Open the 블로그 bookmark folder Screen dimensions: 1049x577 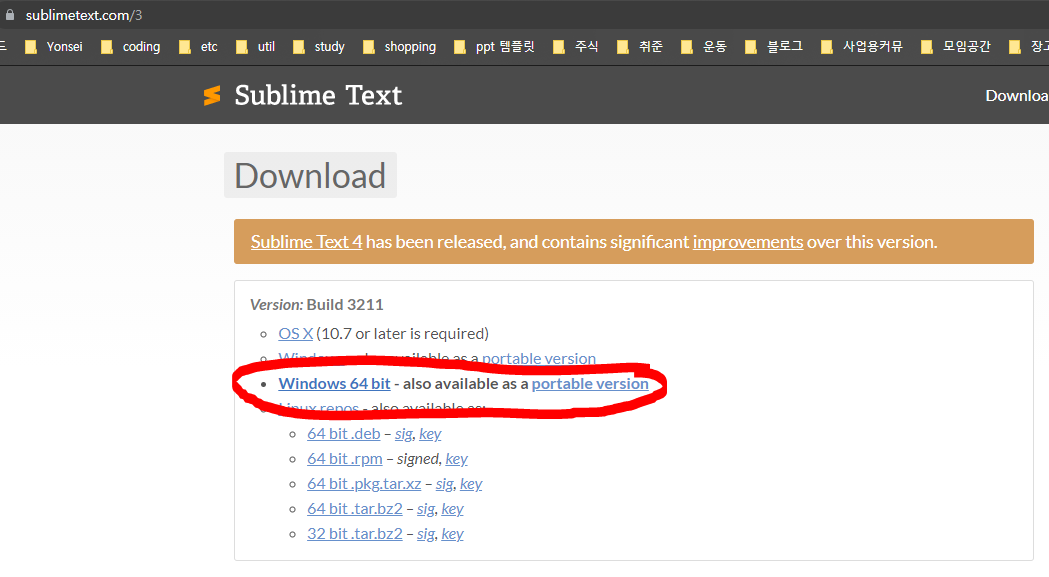(774, 47)
